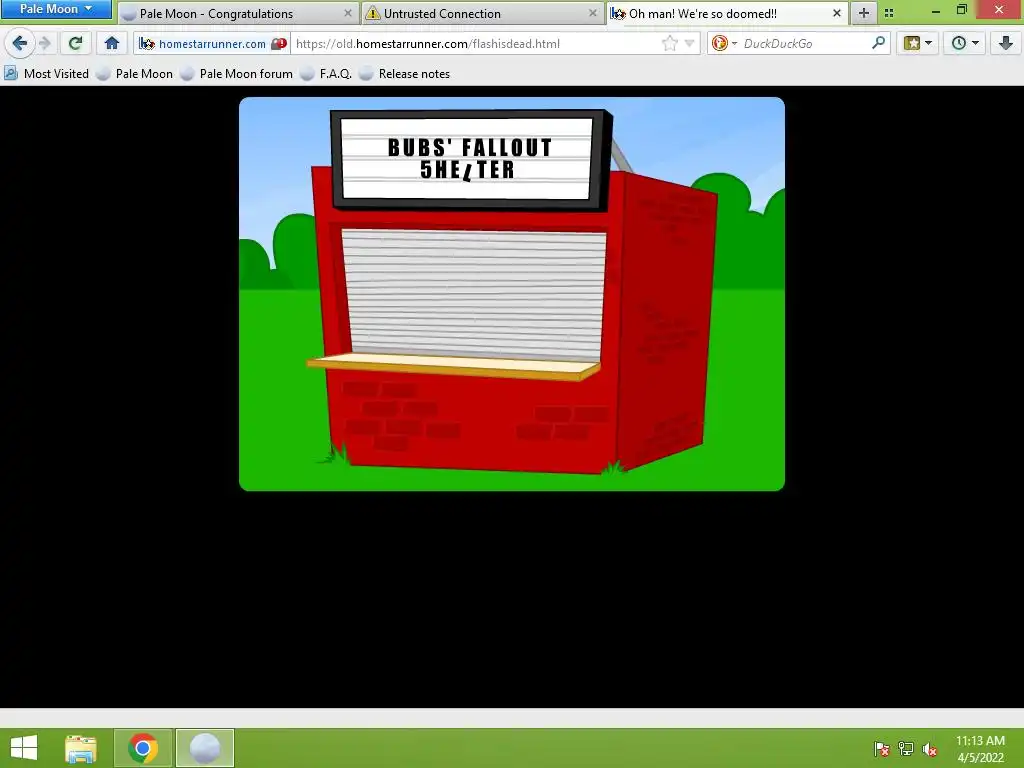Image resolution: width=1024 pixels, height=768 pixels.
Task: Open Google Chrome from the taskbar
Action: click(143, 748)
